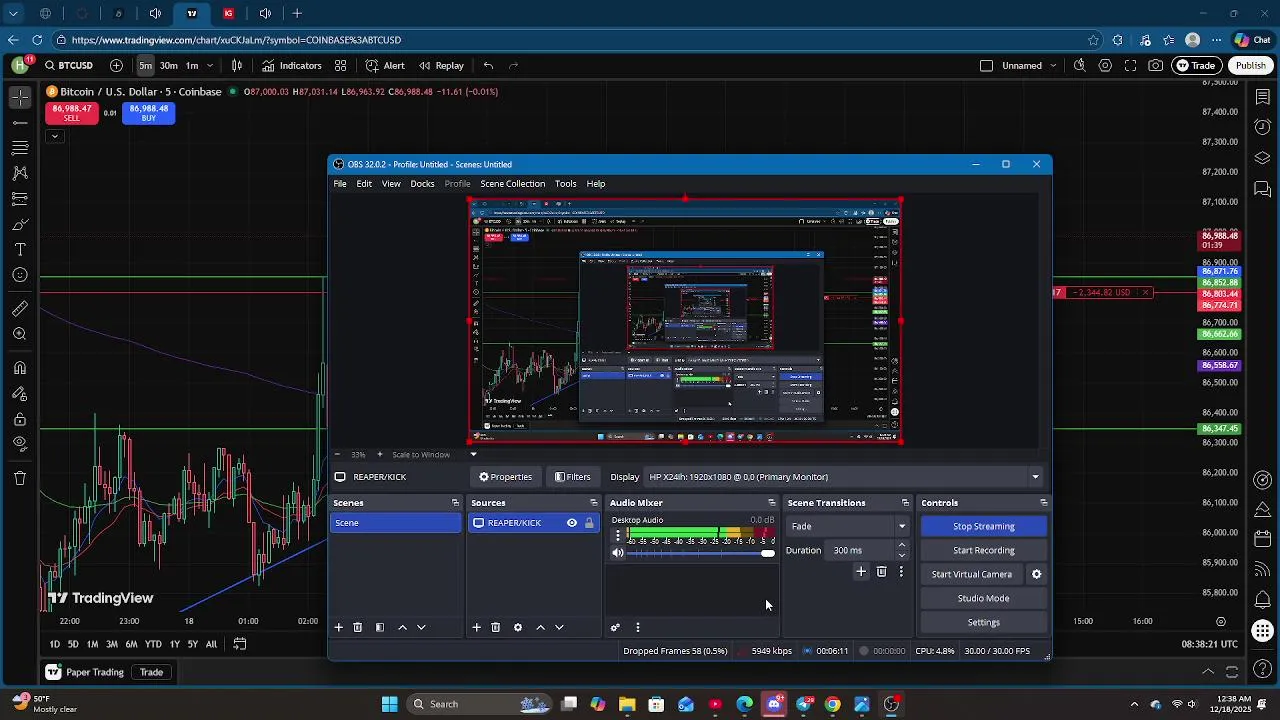Select the text annotation tool in TradingView
This screenshot has height=720, width=1280.
pyautogui.click(x=20, y=250)
